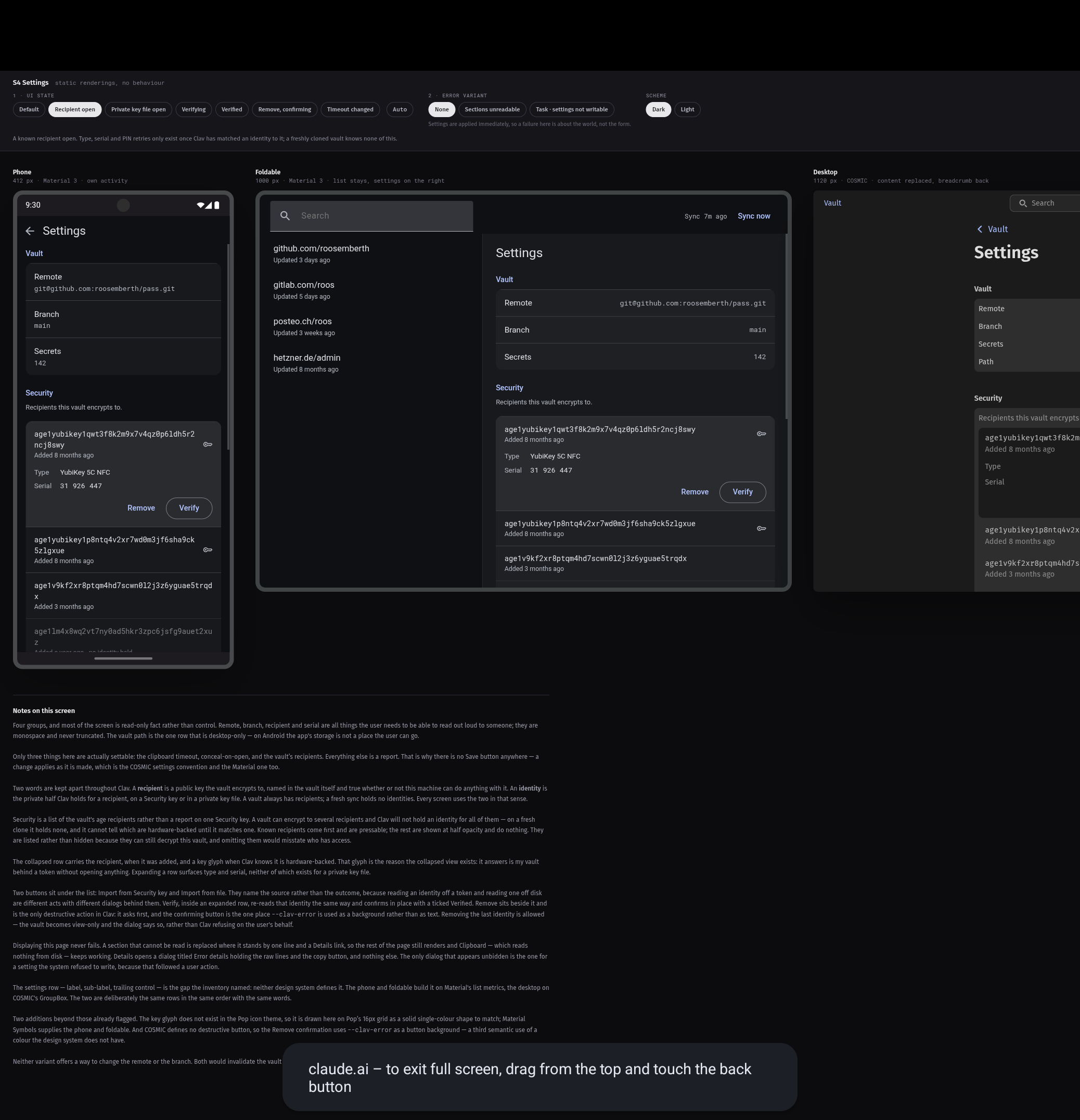Image resolution: width=1080 pixels, height=1120 pixels.
Task: Select the Auto UI state
Action: click(x=400, y=110)
